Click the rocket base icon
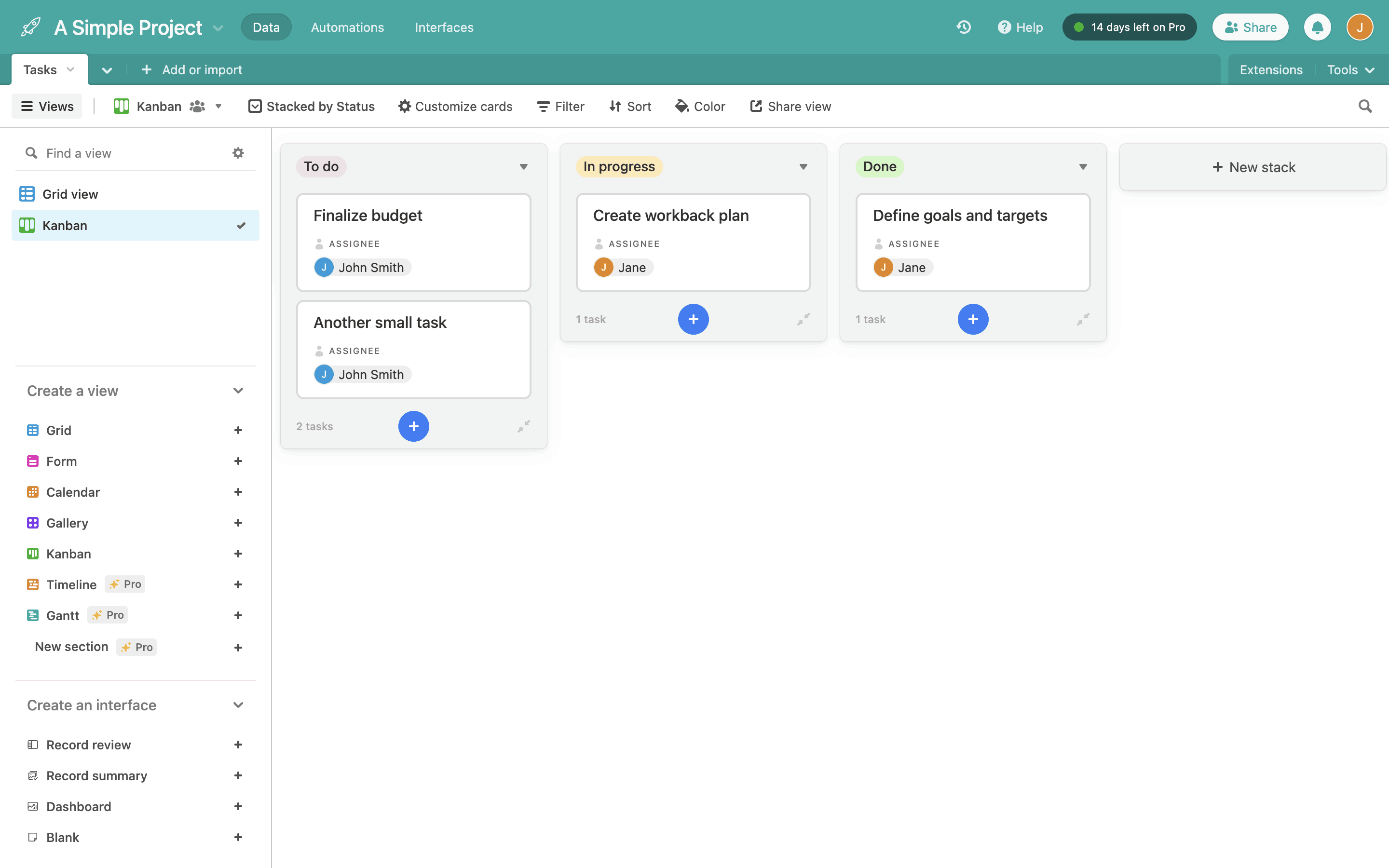 (30, 27)
